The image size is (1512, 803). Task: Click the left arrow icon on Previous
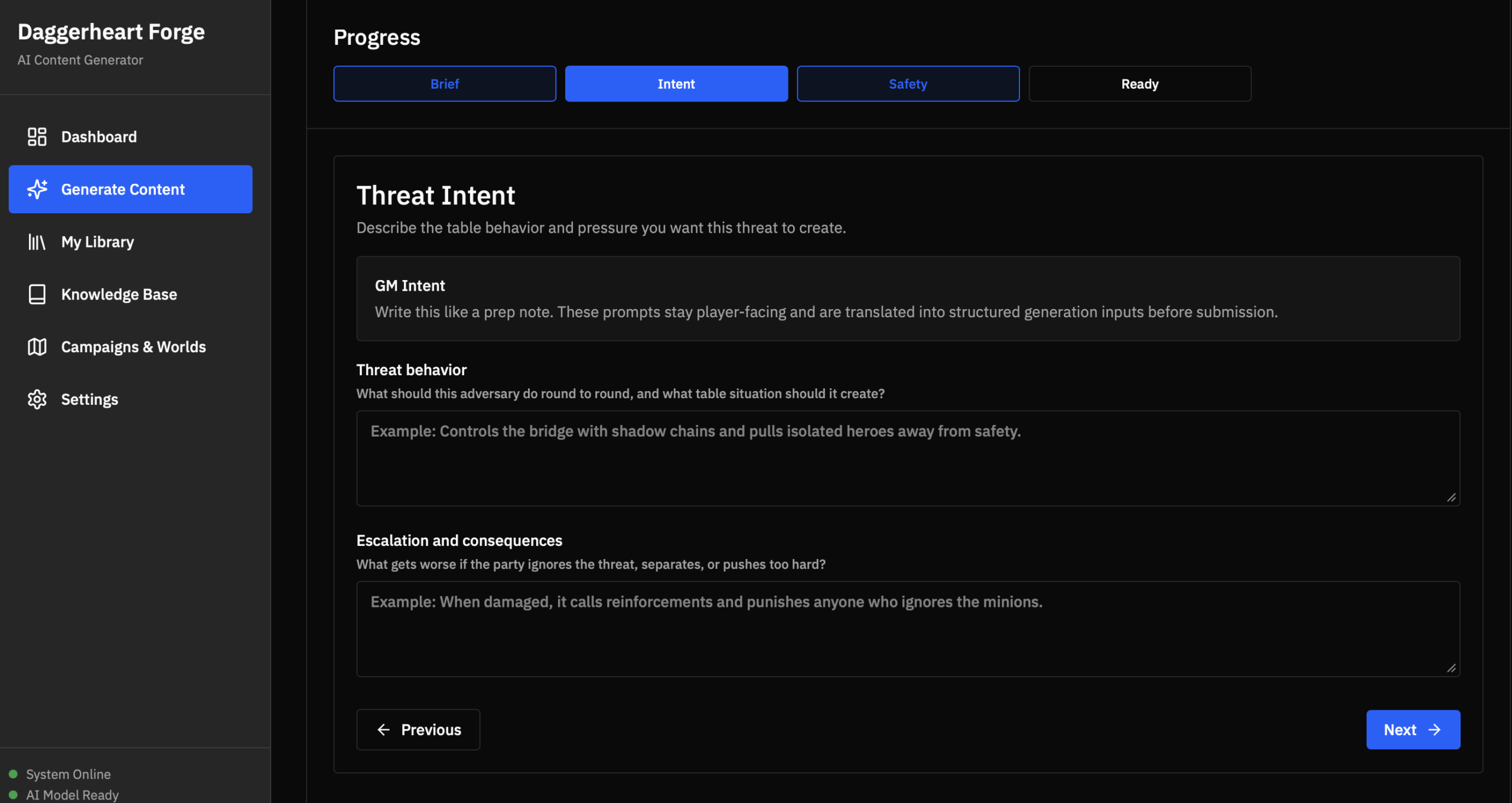383,730
